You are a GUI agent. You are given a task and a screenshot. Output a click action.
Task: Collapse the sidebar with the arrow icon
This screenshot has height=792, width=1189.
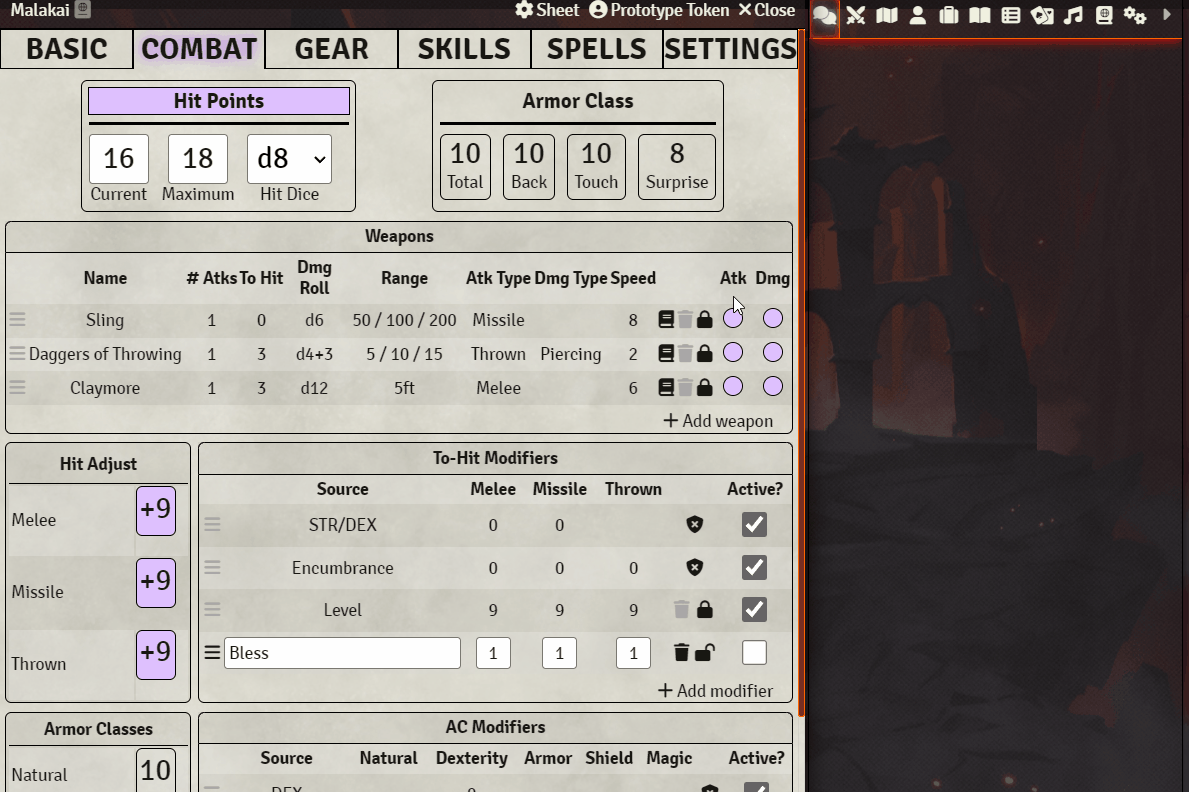pyautogui.click(x=1167, y=14)
